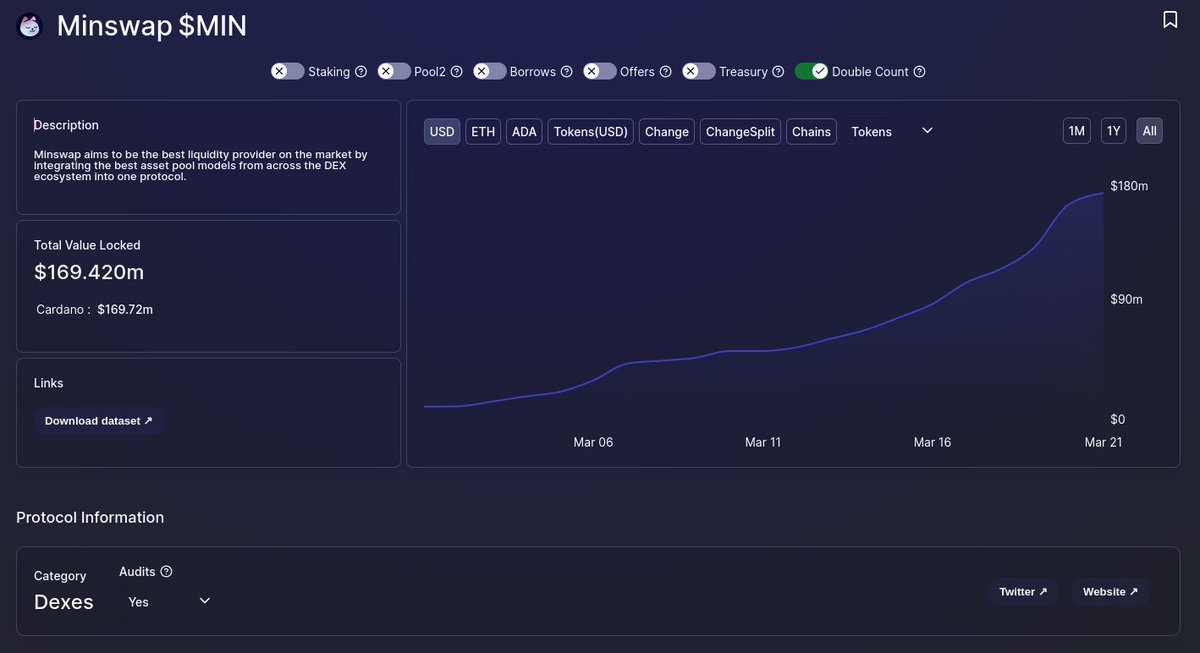Click the Borrows question mark icon
1200x653 pixels.
point(567,71)
